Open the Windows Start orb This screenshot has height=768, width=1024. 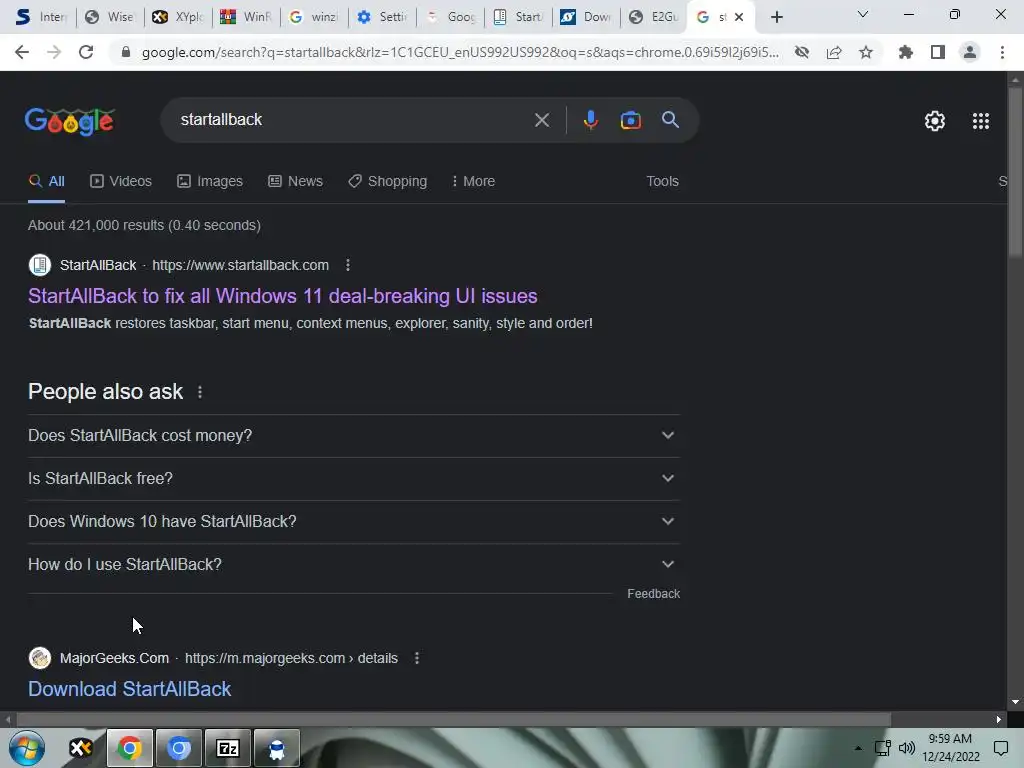pyautogui.click(x=27, y=748)
